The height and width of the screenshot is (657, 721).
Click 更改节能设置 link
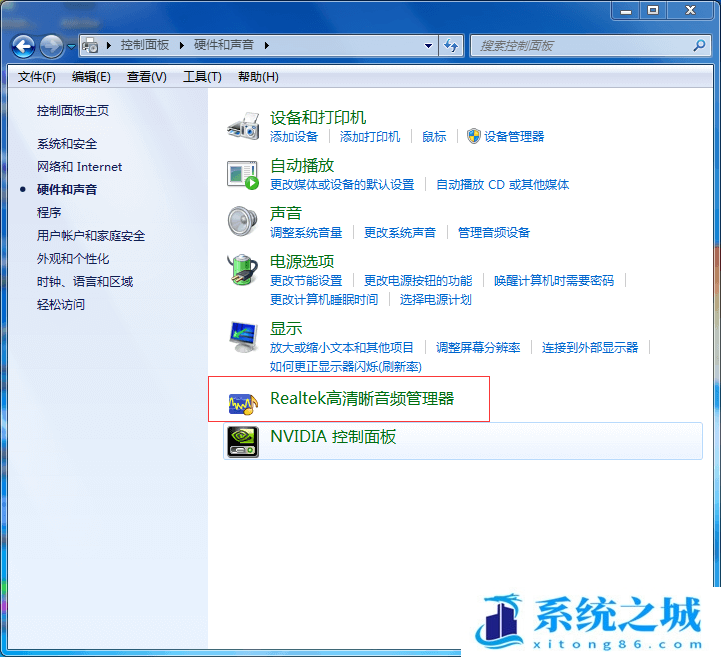[x=306, y=280]
